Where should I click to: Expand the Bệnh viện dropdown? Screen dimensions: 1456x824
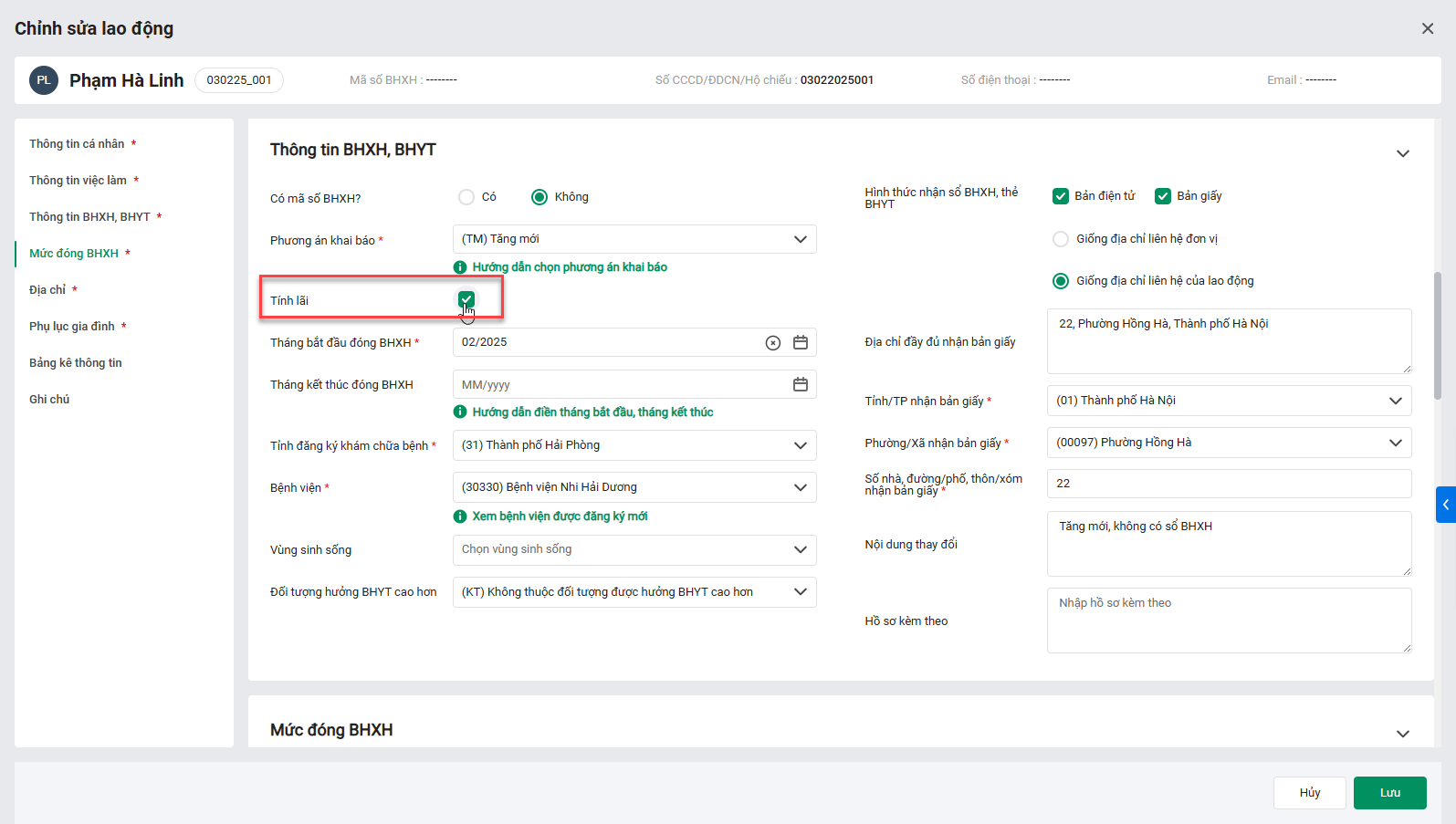click(634, 487)
